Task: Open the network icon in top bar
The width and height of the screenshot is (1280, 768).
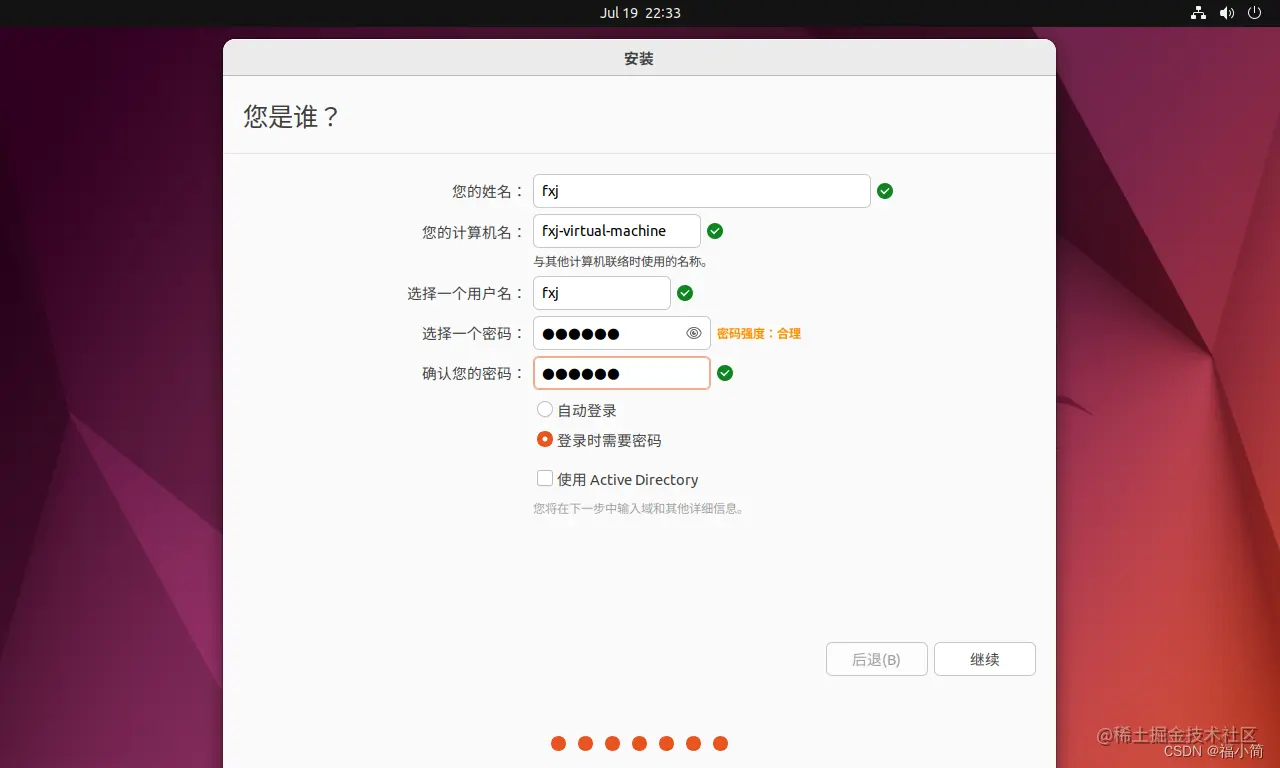Action: tap(1198, 13)
